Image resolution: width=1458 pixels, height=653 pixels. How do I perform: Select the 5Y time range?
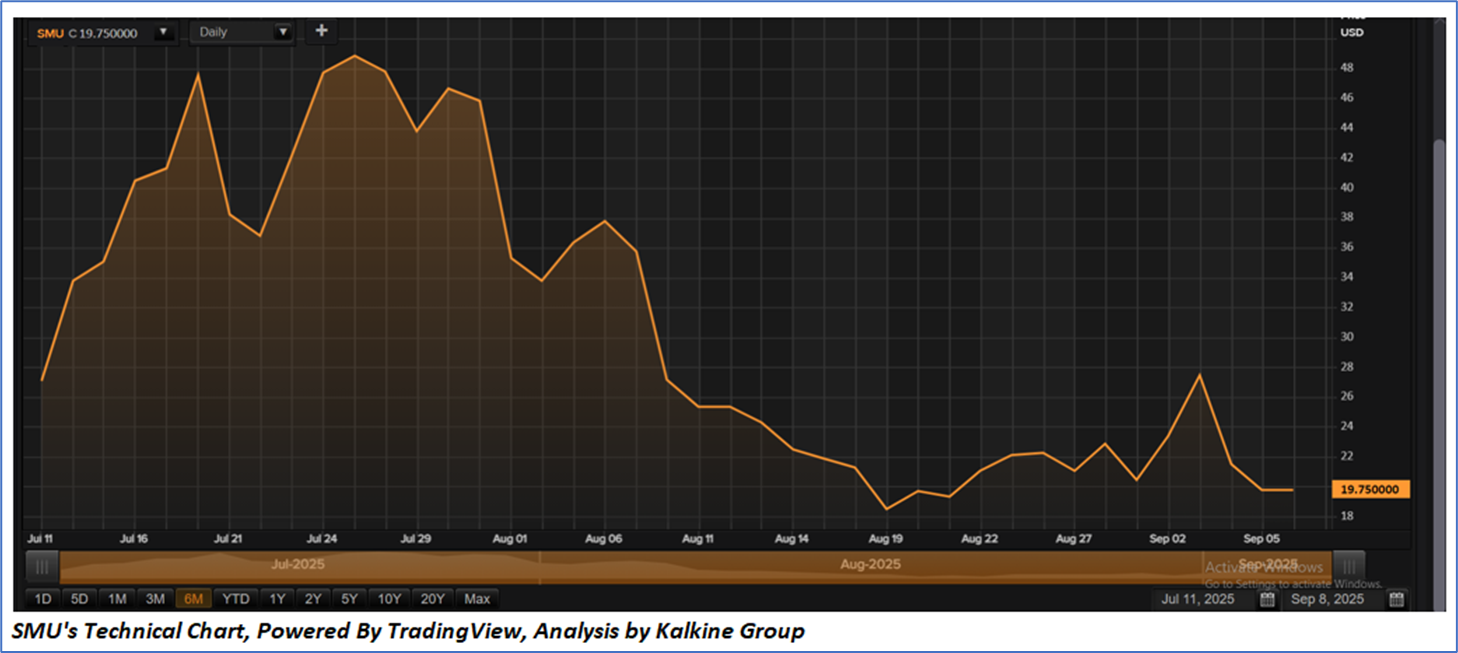(x=349, y=599)
